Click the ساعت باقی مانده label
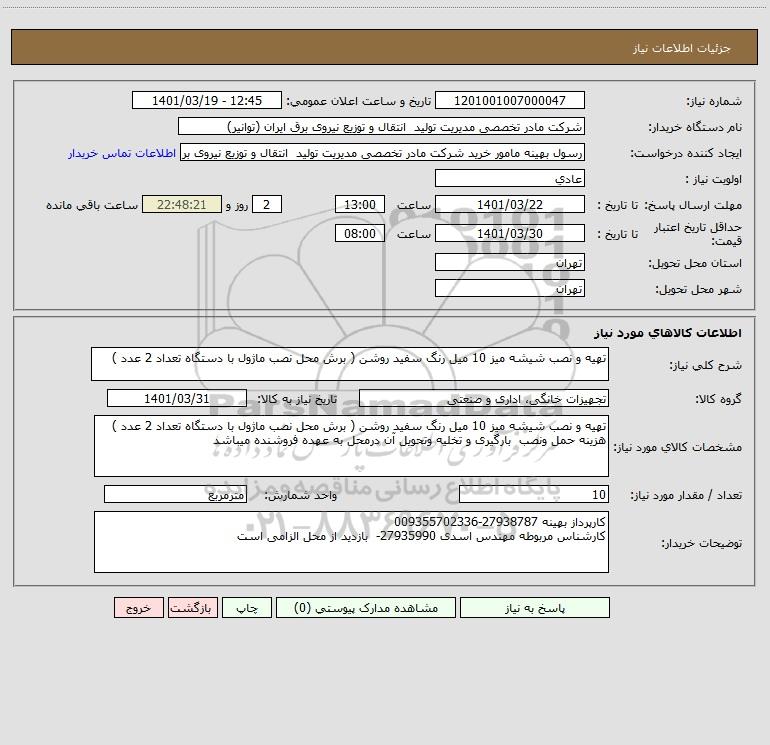Screen dimensions: 770x745 pyautogui.click(x=92, y=205)
